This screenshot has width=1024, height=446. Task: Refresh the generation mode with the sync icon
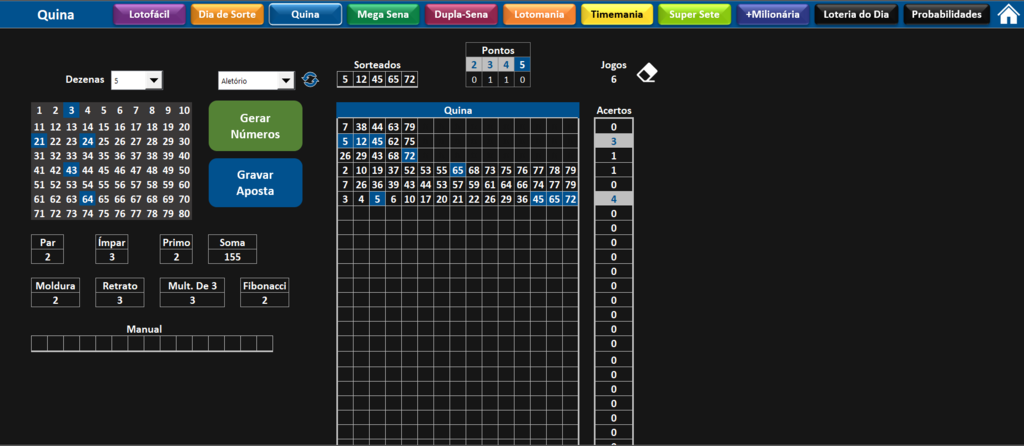[310, 80]
